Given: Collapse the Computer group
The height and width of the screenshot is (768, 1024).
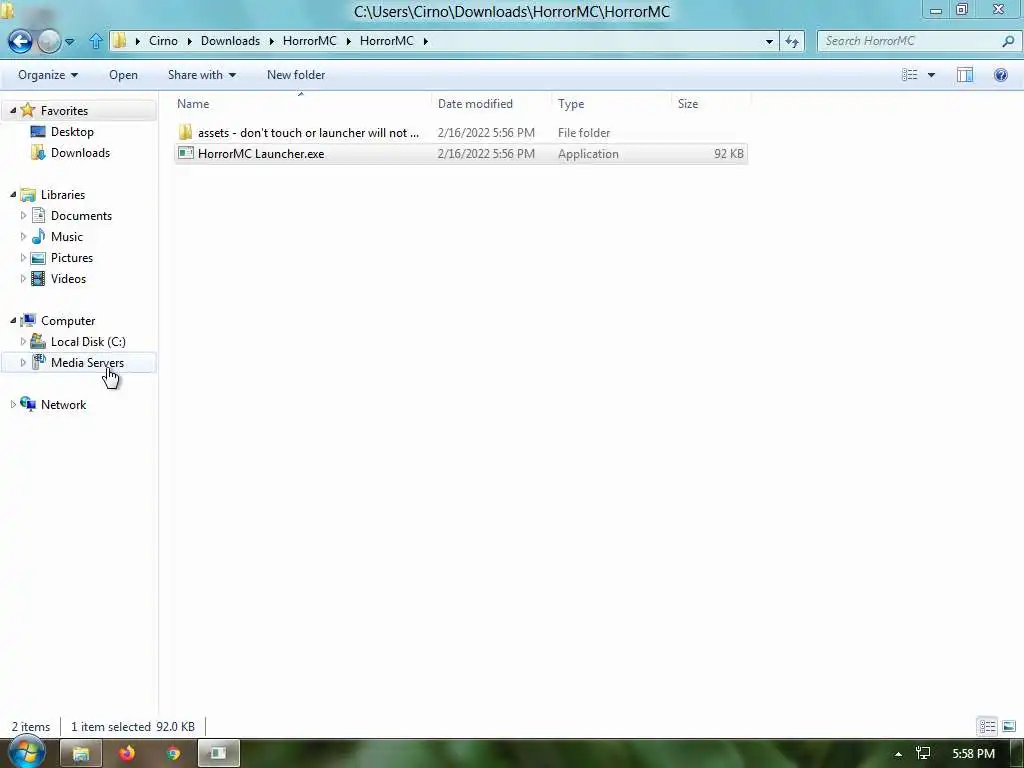Looking at the screenshot, I should 13,321.
